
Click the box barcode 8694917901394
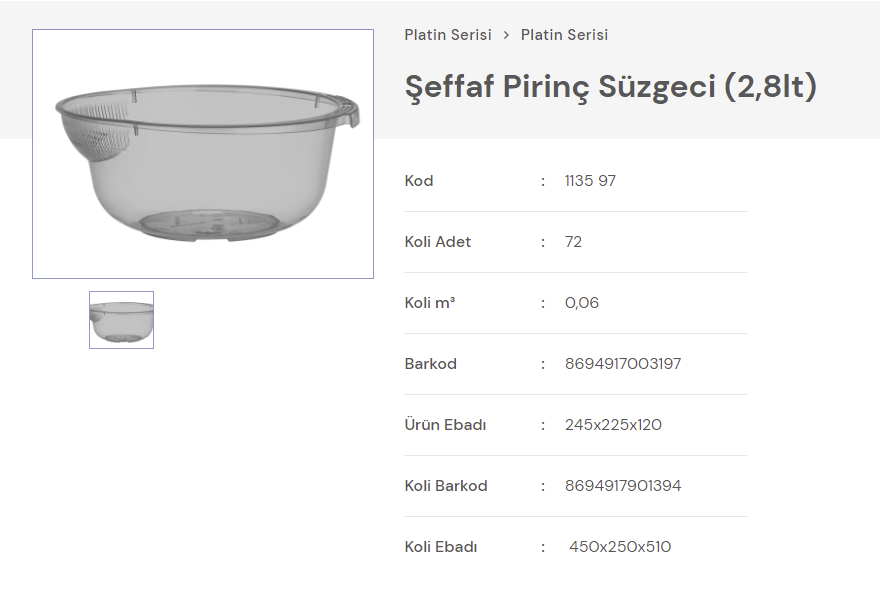click(x=623, y=486)
